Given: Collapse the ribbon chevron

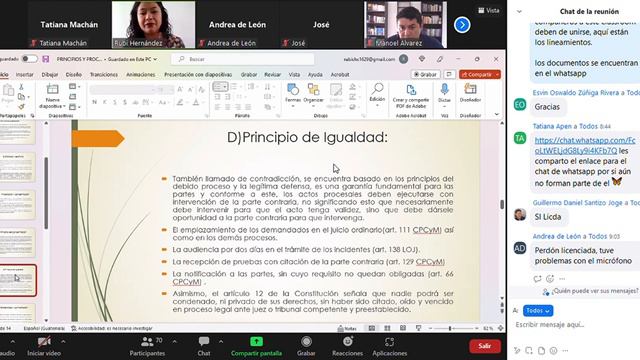Looking at the screenshot, I should click(497, 114).
